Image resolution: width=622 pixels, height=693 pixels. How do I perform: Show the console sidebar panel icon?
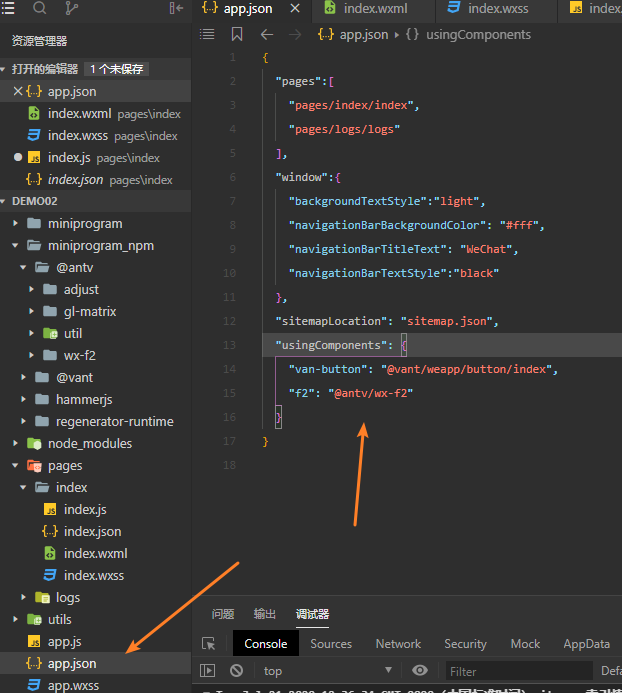point(208,671)
